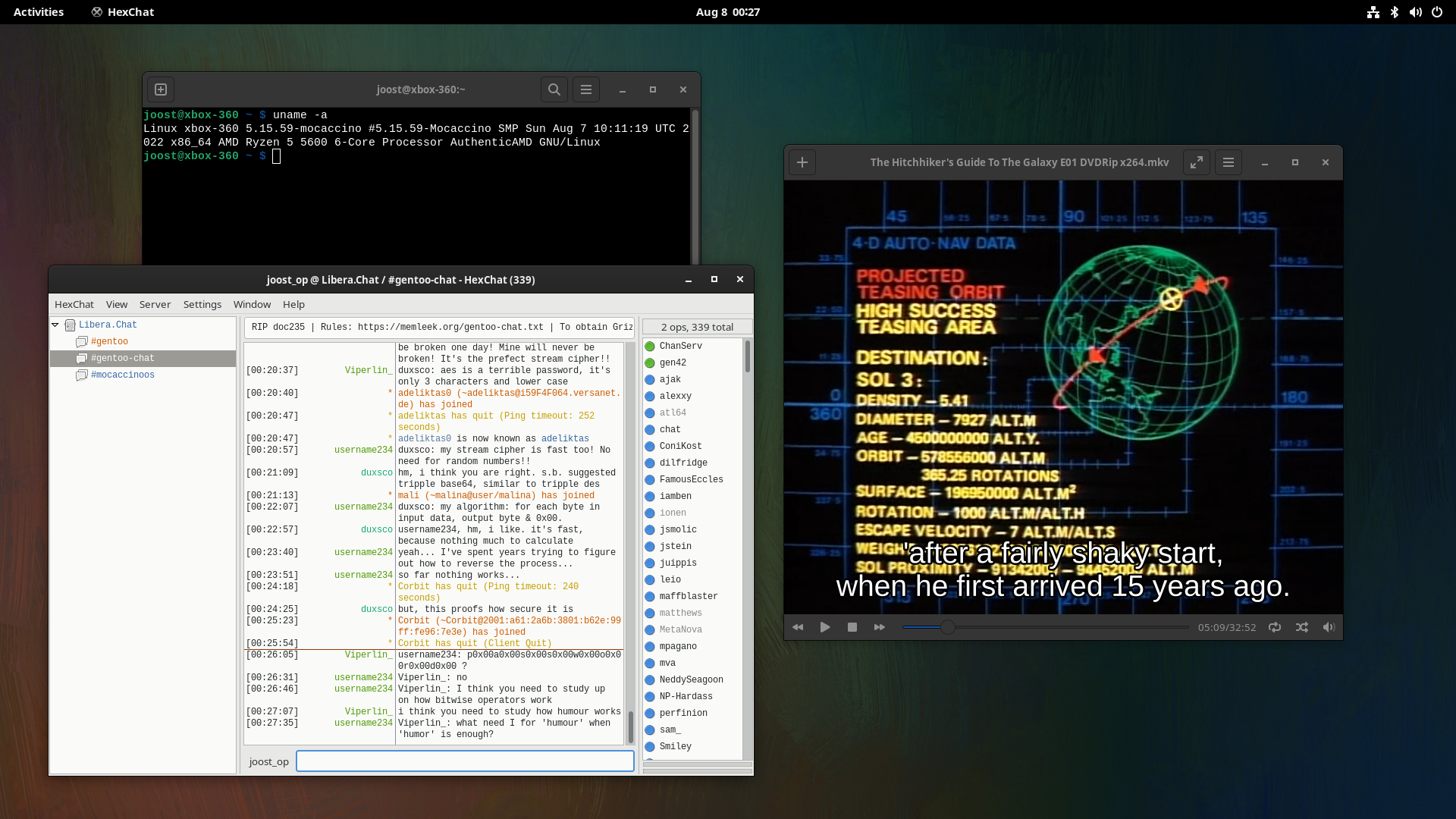
Task: Open the GNOME network status icon
Action: point(1373,12)
